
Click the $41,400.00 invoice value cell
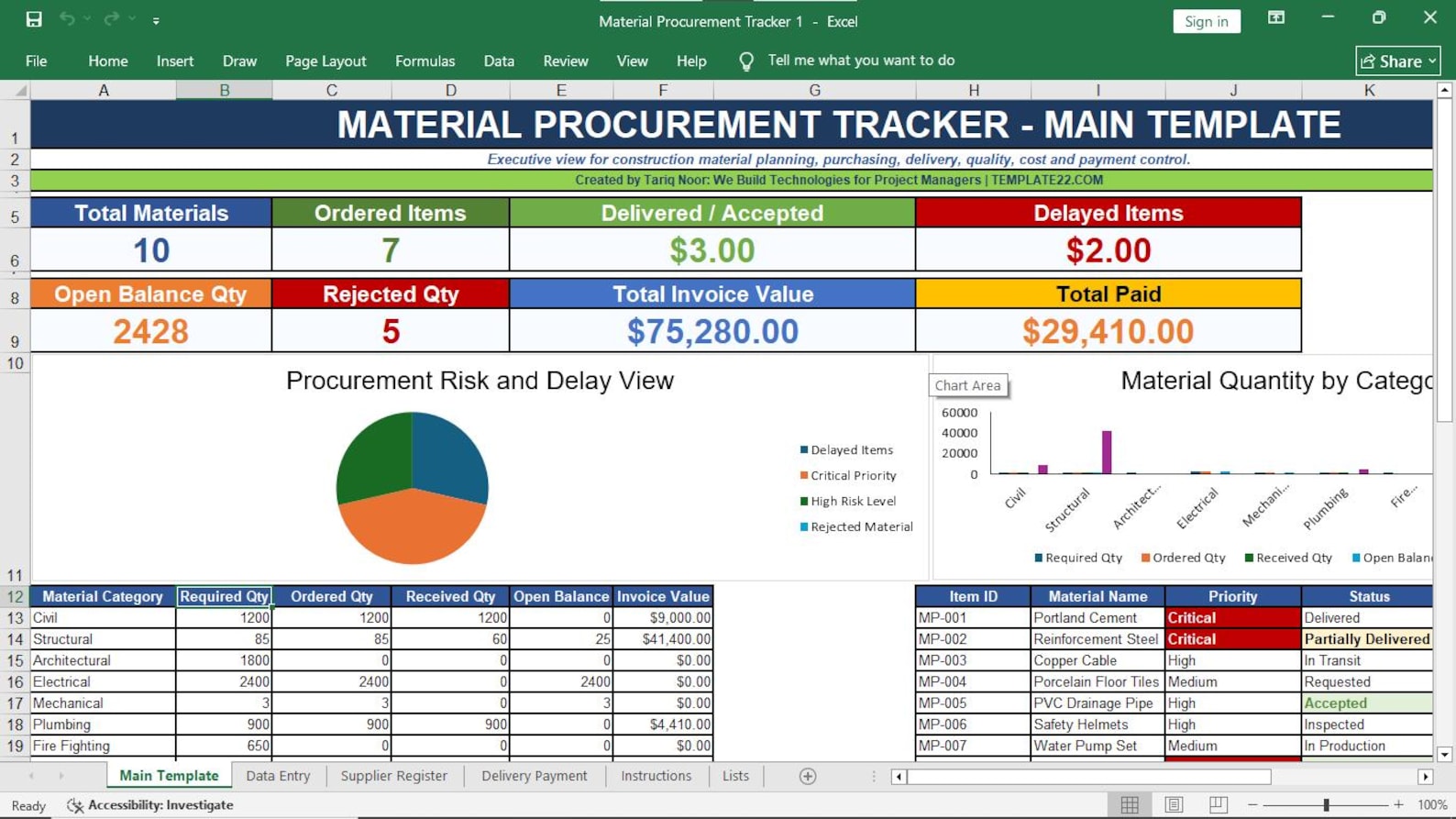[663, 639]
